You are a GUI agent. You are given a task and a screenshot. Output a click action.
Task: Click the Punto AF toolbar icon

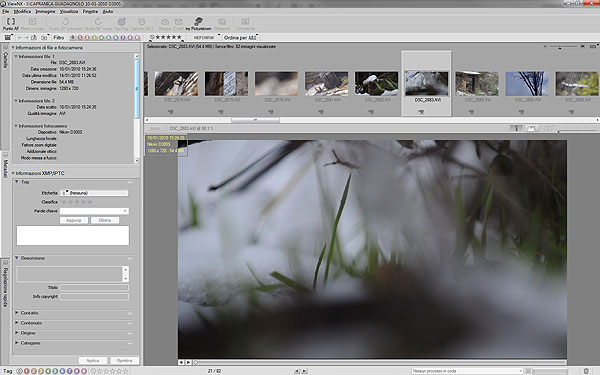tap(11, 24)
